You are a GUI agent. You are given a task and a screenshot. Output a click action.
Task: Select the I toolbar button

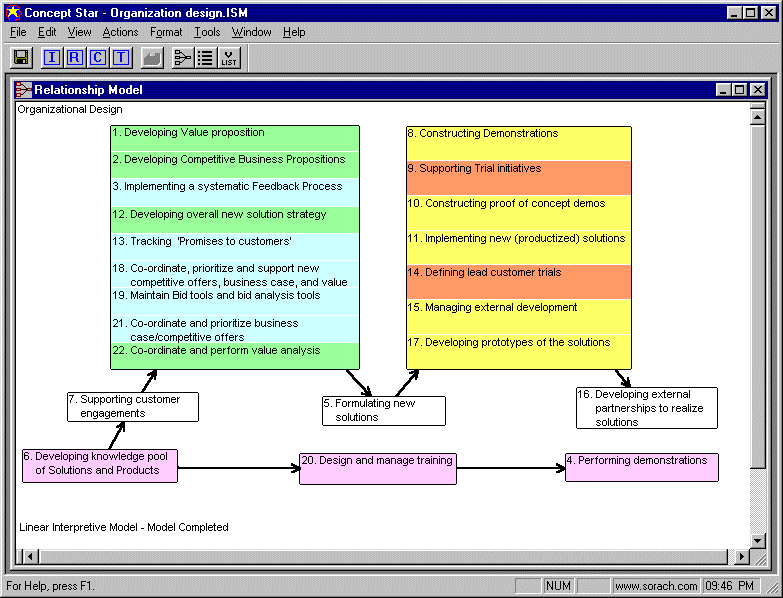[52, 57]
